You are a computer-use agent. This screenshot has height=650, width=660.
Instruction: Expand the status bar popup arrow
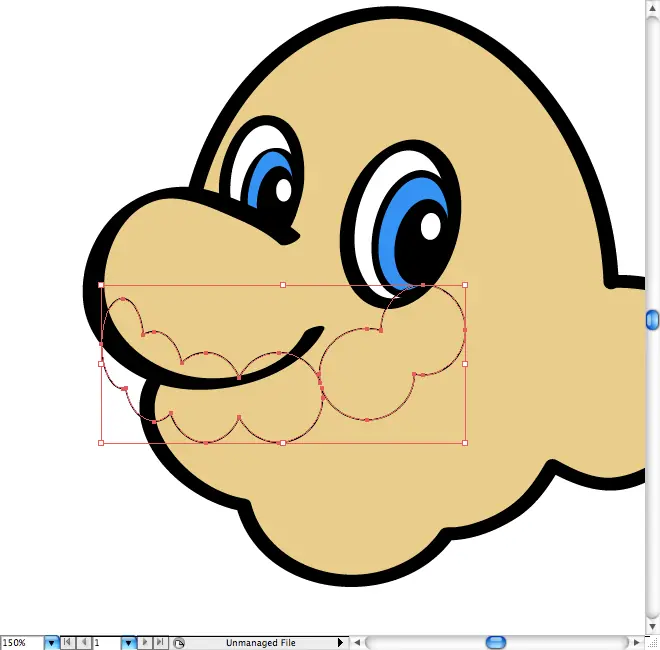click(x=340, y=642)
